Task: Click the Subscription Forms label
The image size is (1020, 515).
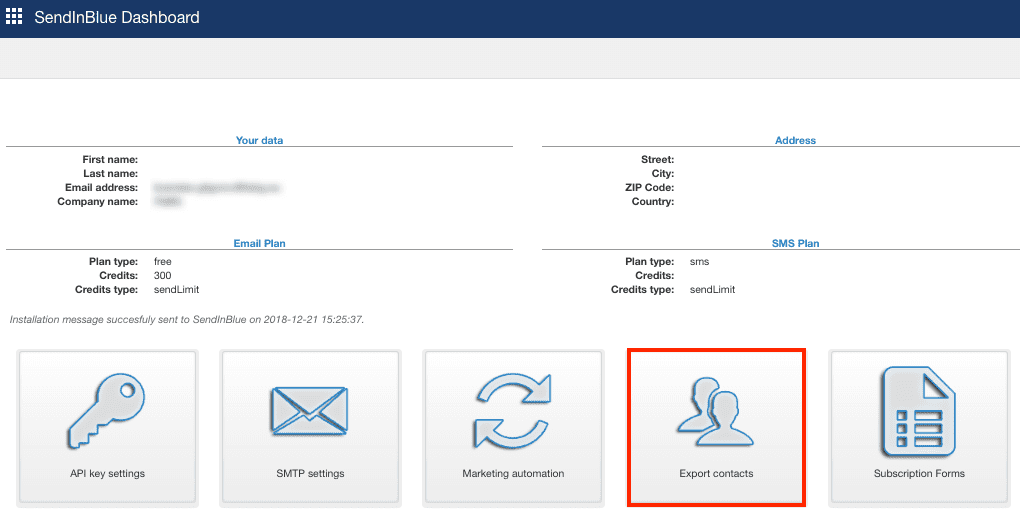Action: point(919,473)
